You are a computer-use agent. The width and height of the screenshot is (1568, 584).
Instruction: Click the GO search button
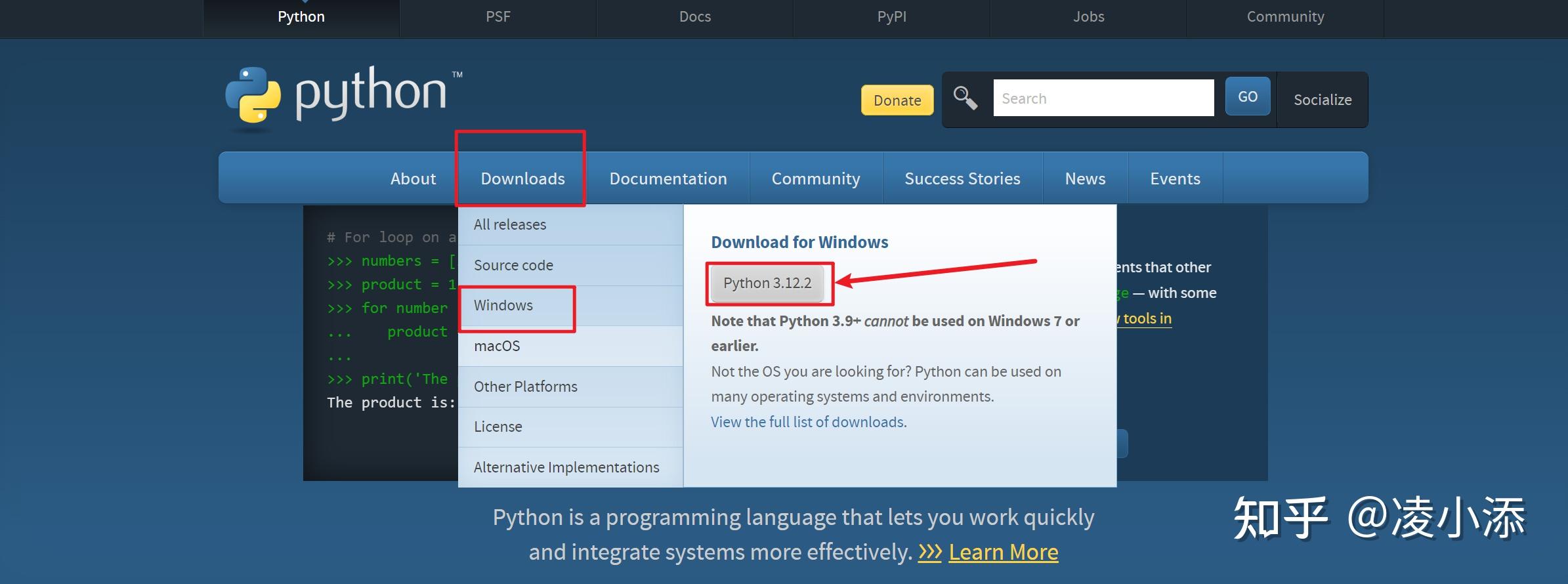[x=1247, y=96]
